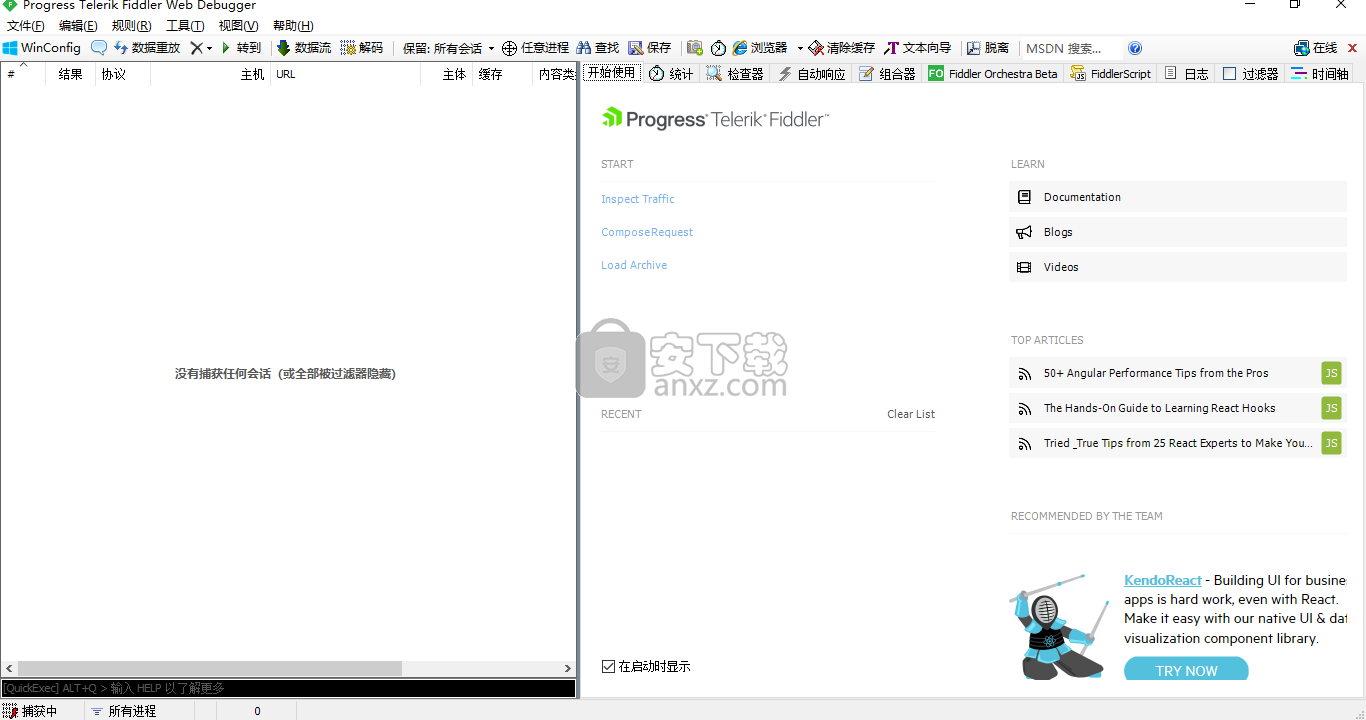
Task: Click Clear List link
Action: (x=911, y=414)
